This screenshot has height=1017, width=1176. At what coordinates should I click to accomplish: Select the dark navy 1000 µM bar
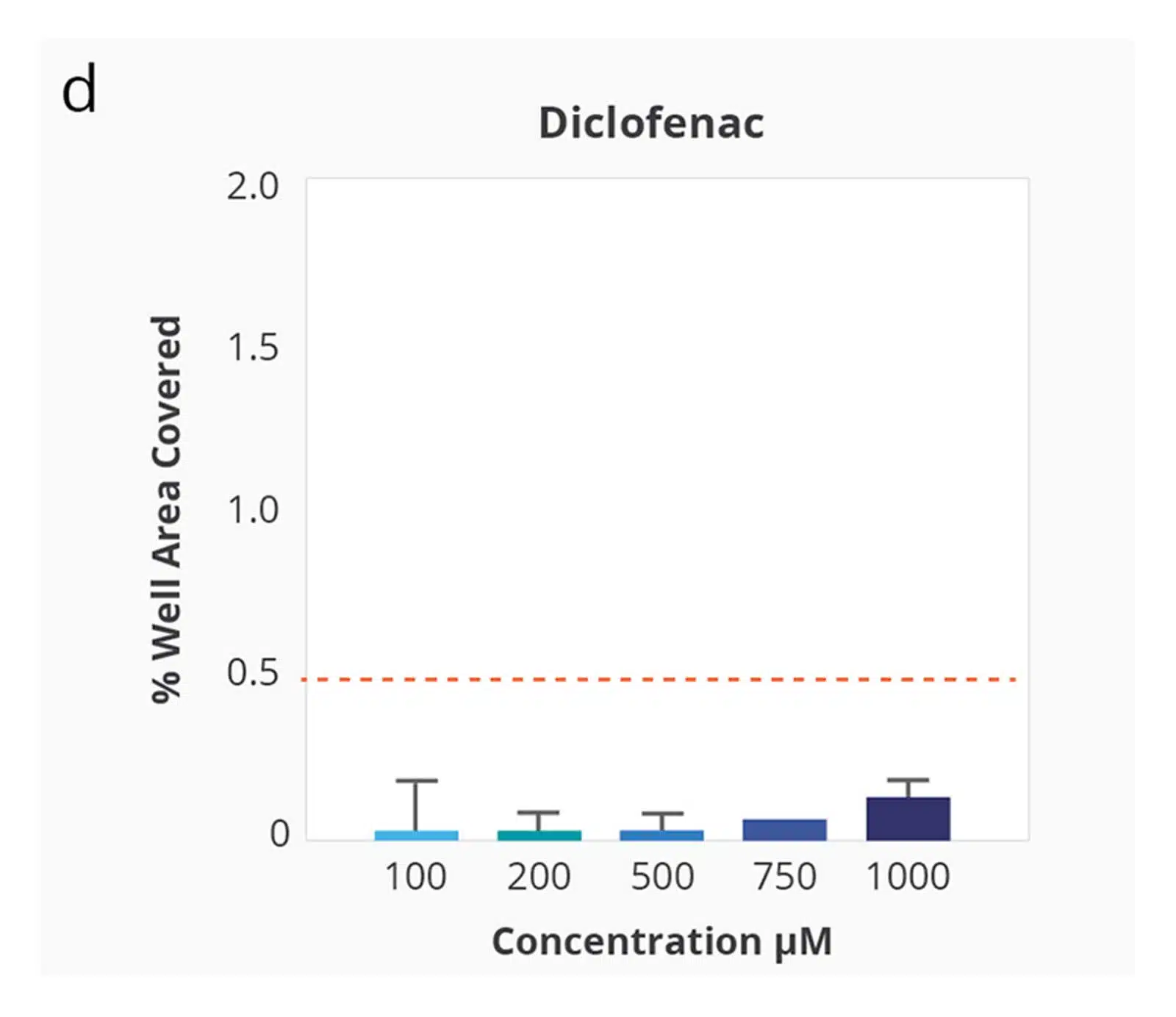coord(908,819)
